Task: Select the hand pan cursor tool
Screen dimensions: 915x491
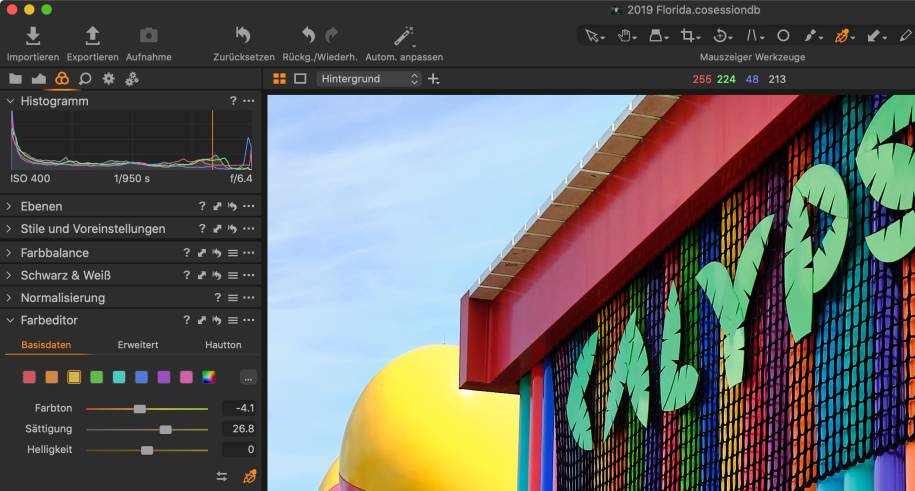Action: click(624, 36)
